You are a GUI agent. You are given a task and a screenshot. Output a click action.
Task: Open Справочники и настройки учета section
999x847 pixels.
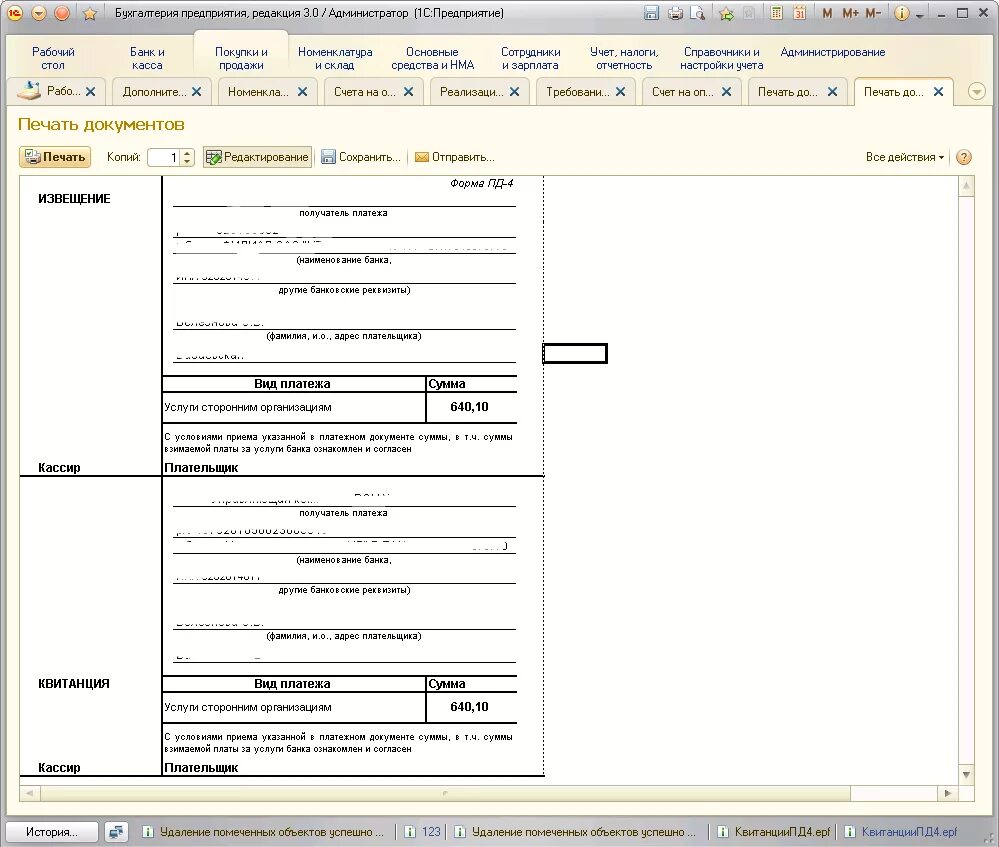pos(721,59)
